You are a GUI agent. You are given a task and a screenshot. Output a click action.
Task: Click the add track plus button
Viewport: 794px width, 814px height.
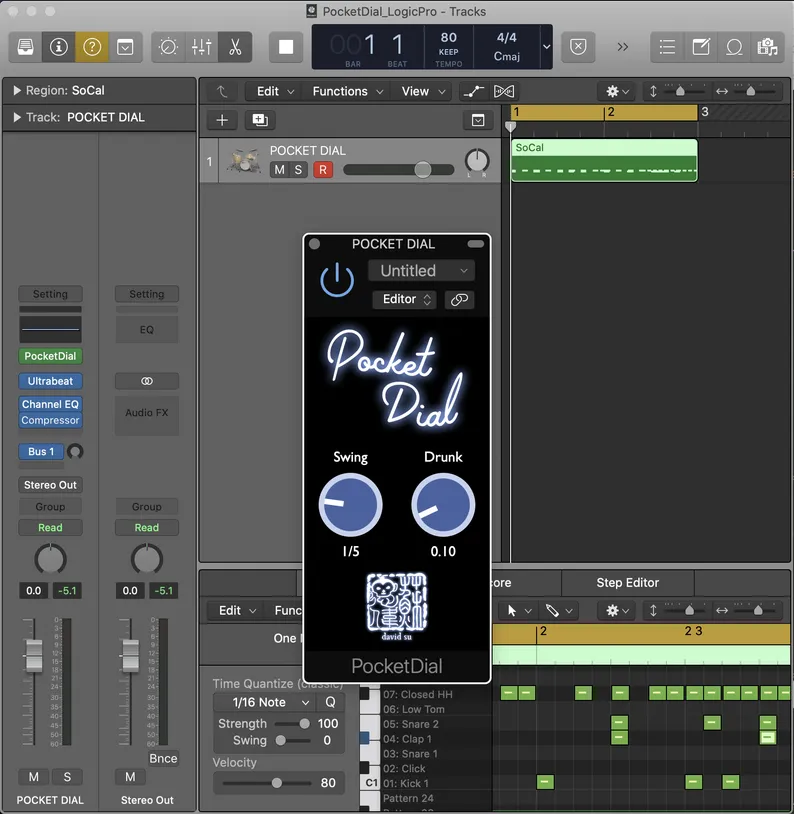[x=222, y=120]
